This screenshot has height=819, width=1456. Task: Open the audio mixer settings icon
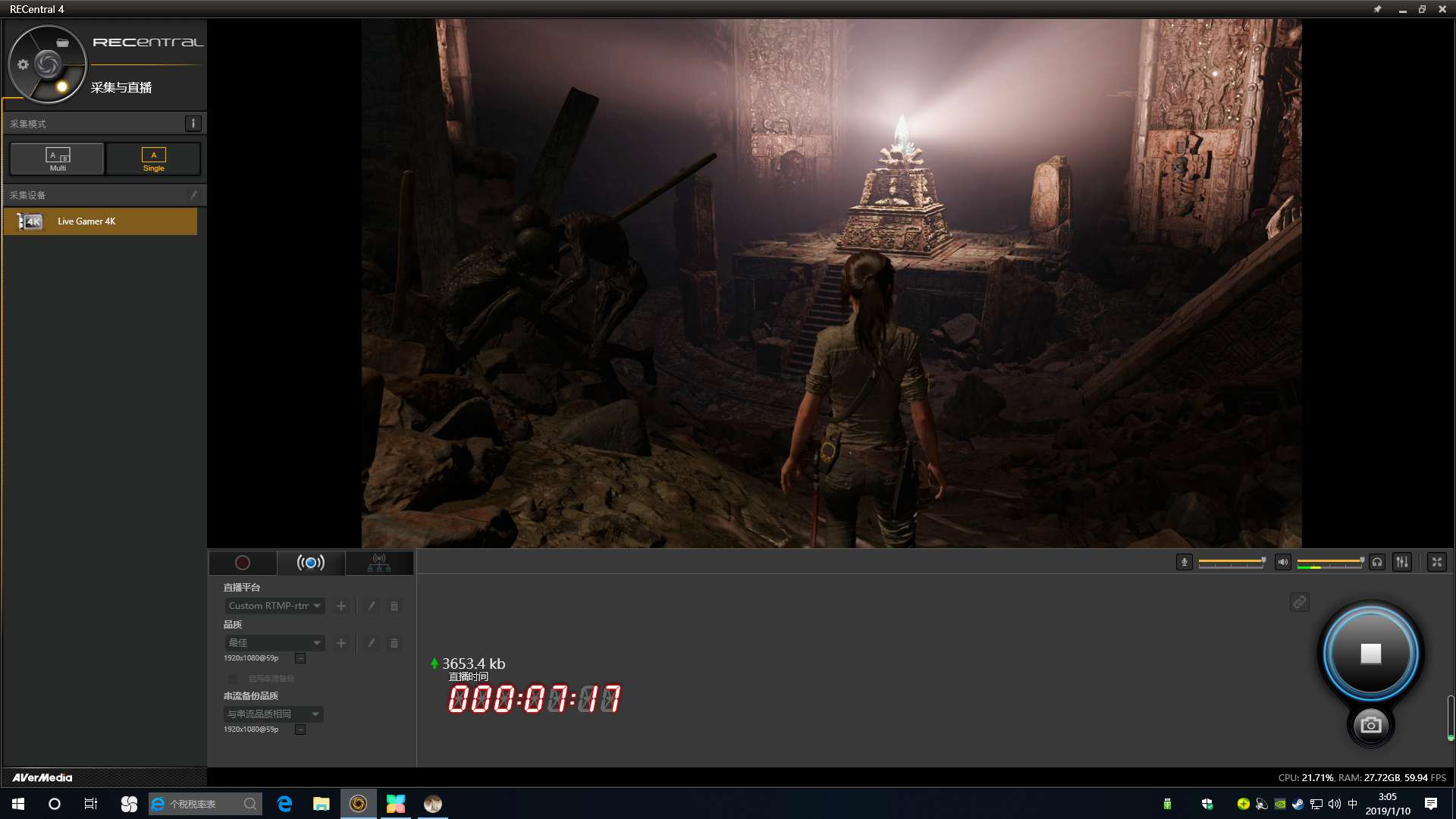click(x=1402, y=562)
